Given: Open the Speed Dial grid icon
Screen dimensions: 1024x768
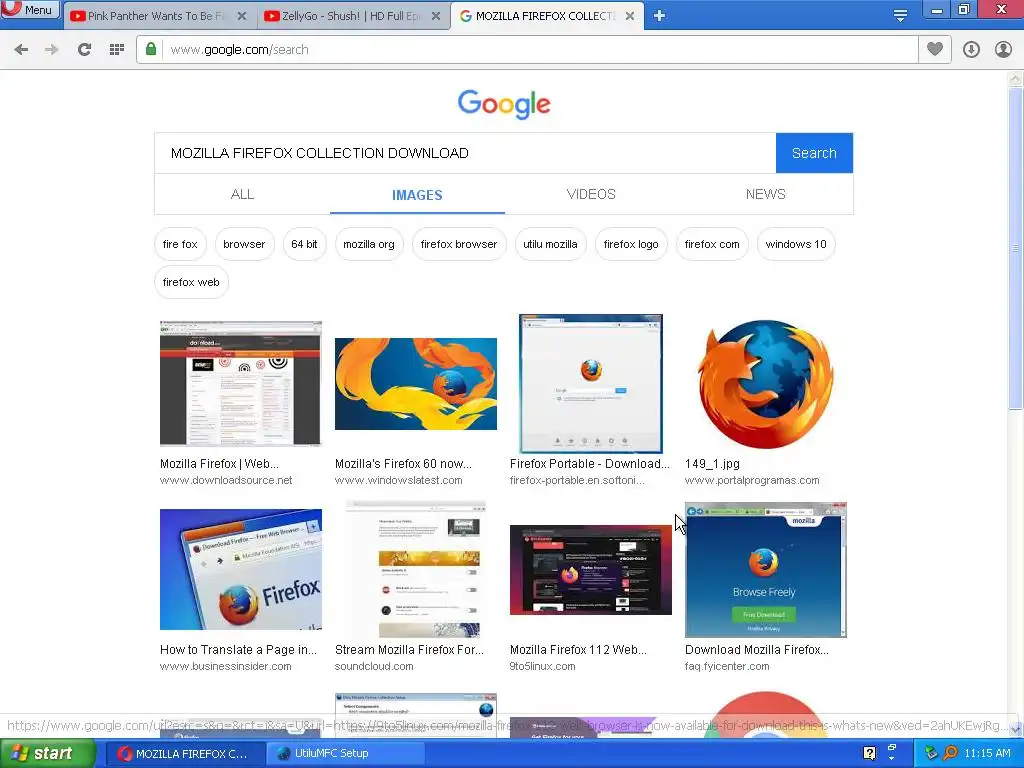Looking at the screenshot, I should 117,50.
